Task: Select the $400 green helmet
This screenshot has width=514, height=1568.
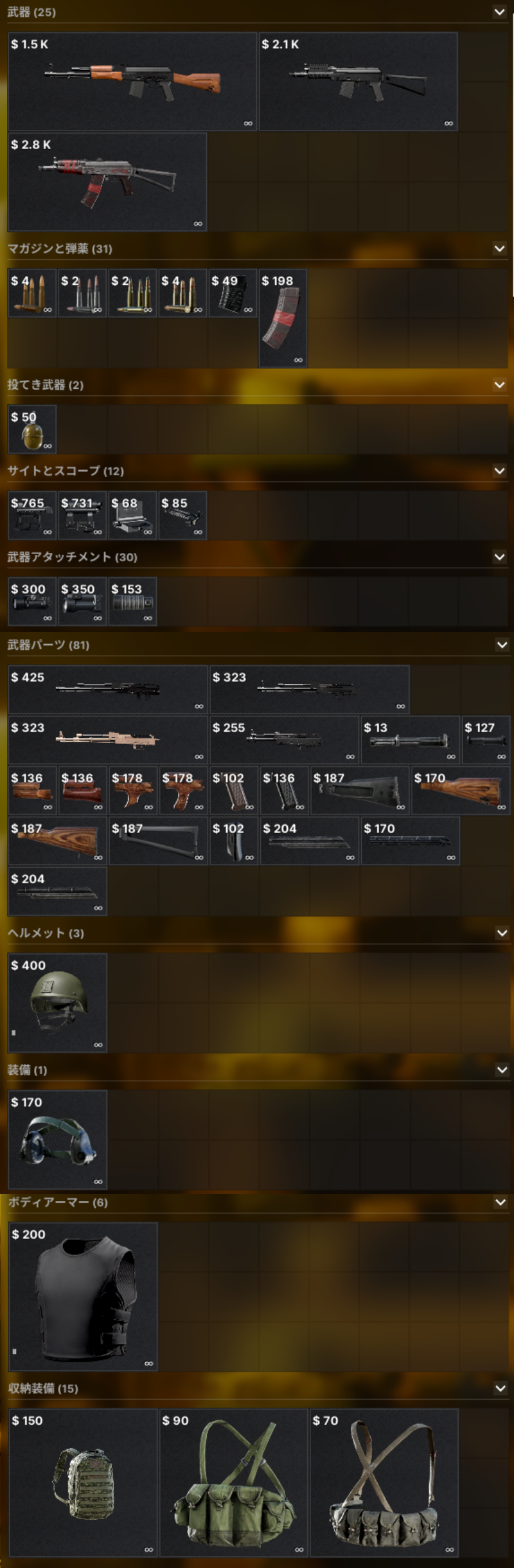Action: pyautogui.click(x=57, y=1003)
